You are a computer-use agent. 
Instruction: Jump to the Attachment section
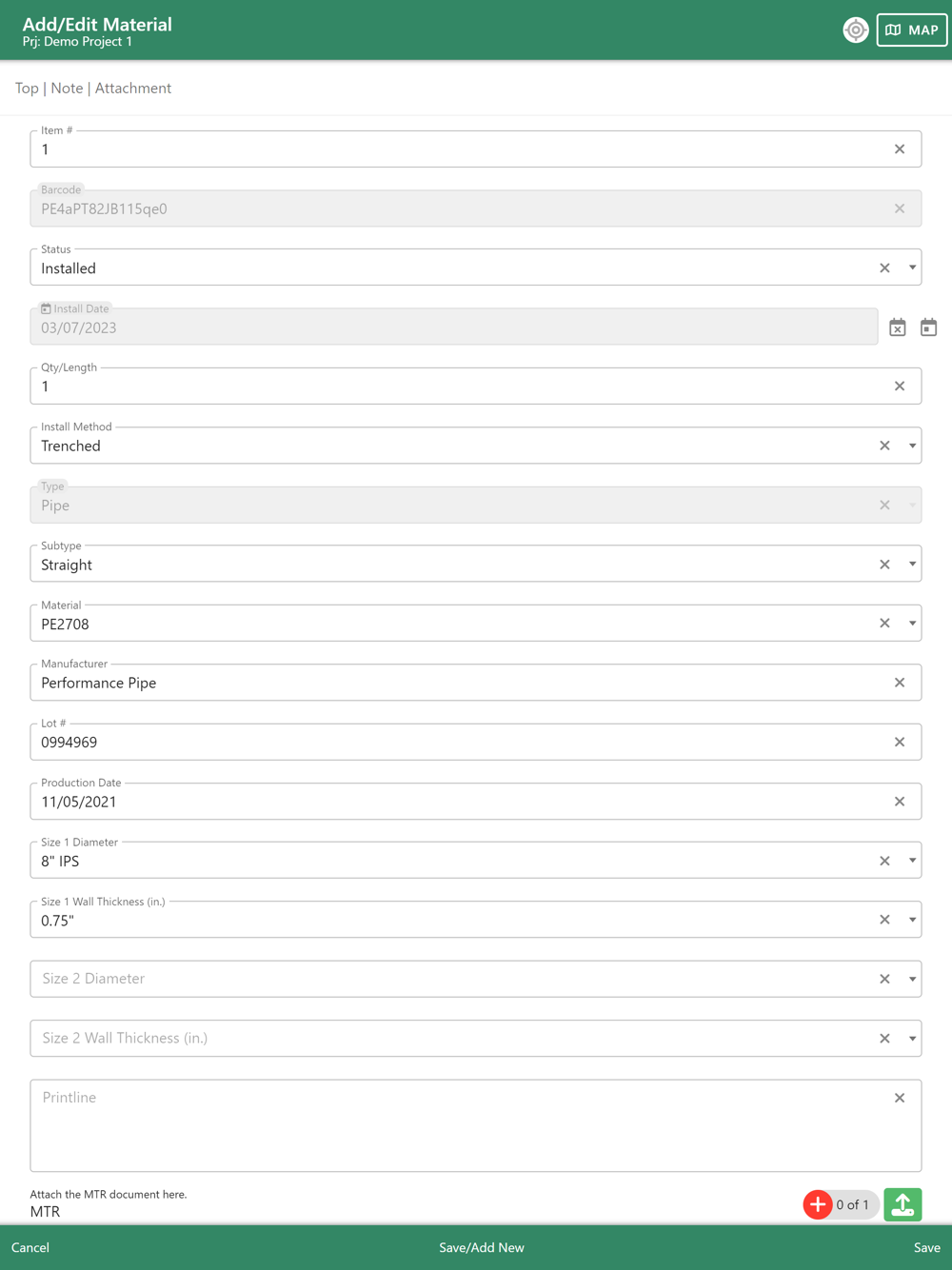tap(133, 89)
